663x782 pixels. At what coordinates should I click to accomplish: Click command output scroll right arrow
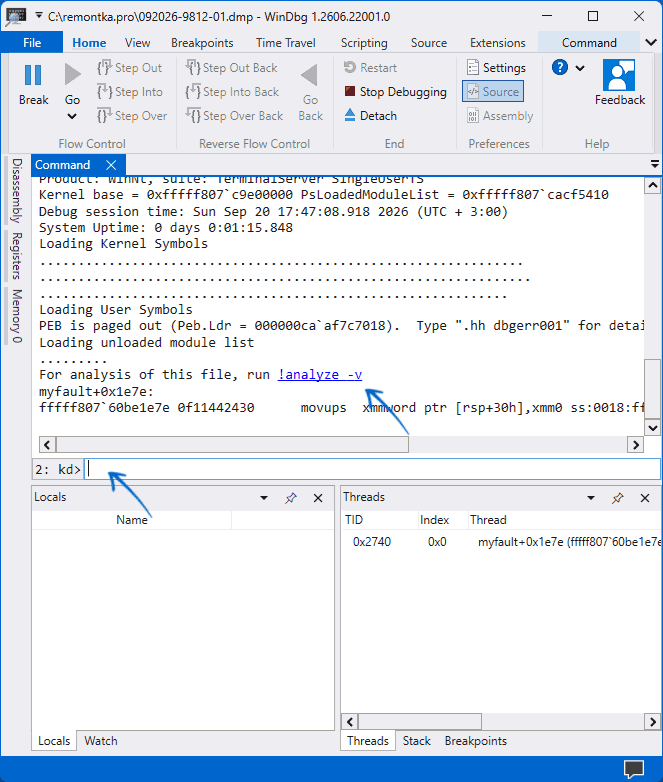click(x=636, y=444)
